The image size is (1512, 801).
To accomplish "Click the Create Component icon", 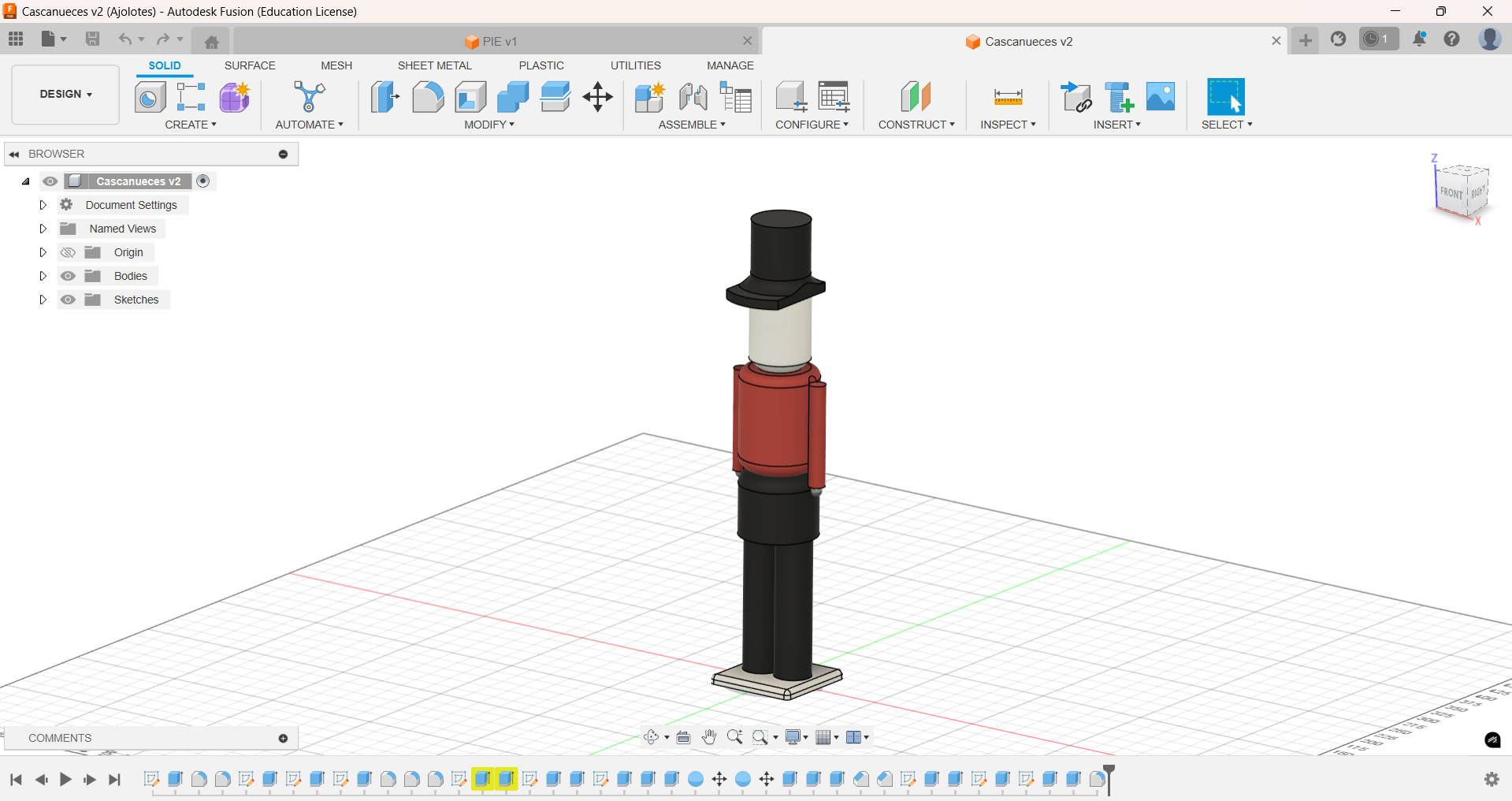I will (x=191, y=98).
